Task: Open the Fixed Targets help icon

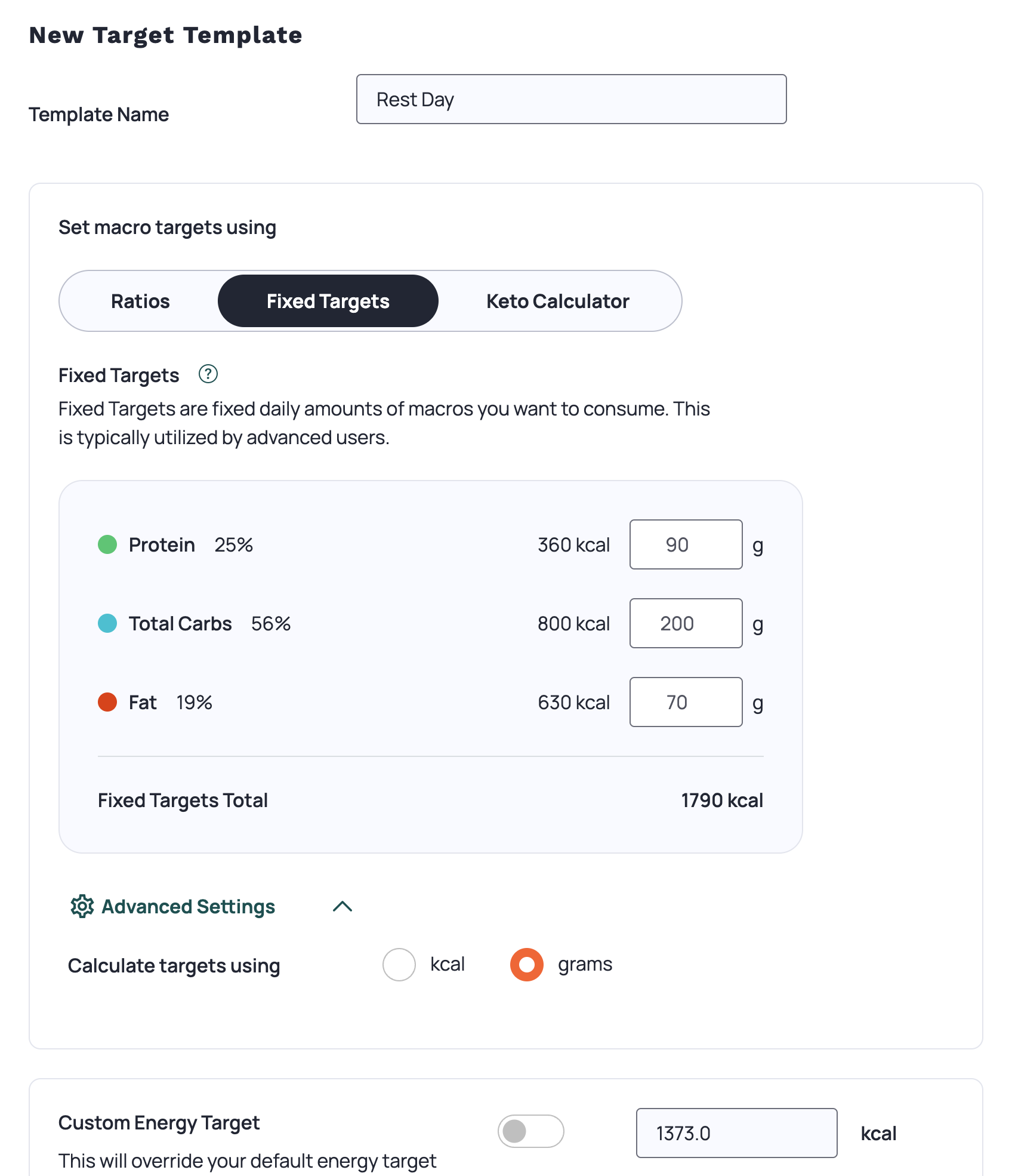Action: click(208, 374)
